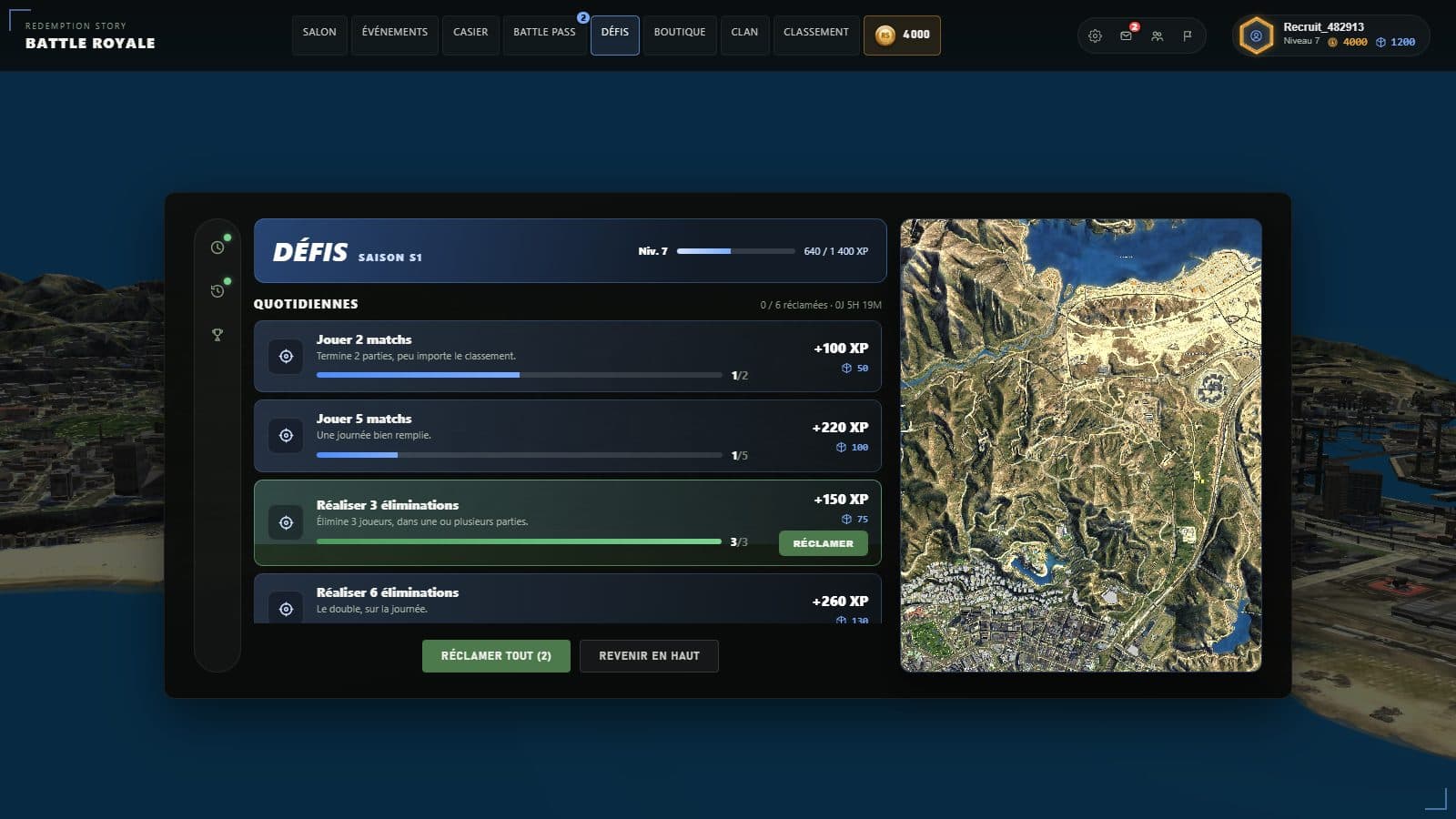Click the target icon for Réaliser 3 éliminations

coord(286,522)
